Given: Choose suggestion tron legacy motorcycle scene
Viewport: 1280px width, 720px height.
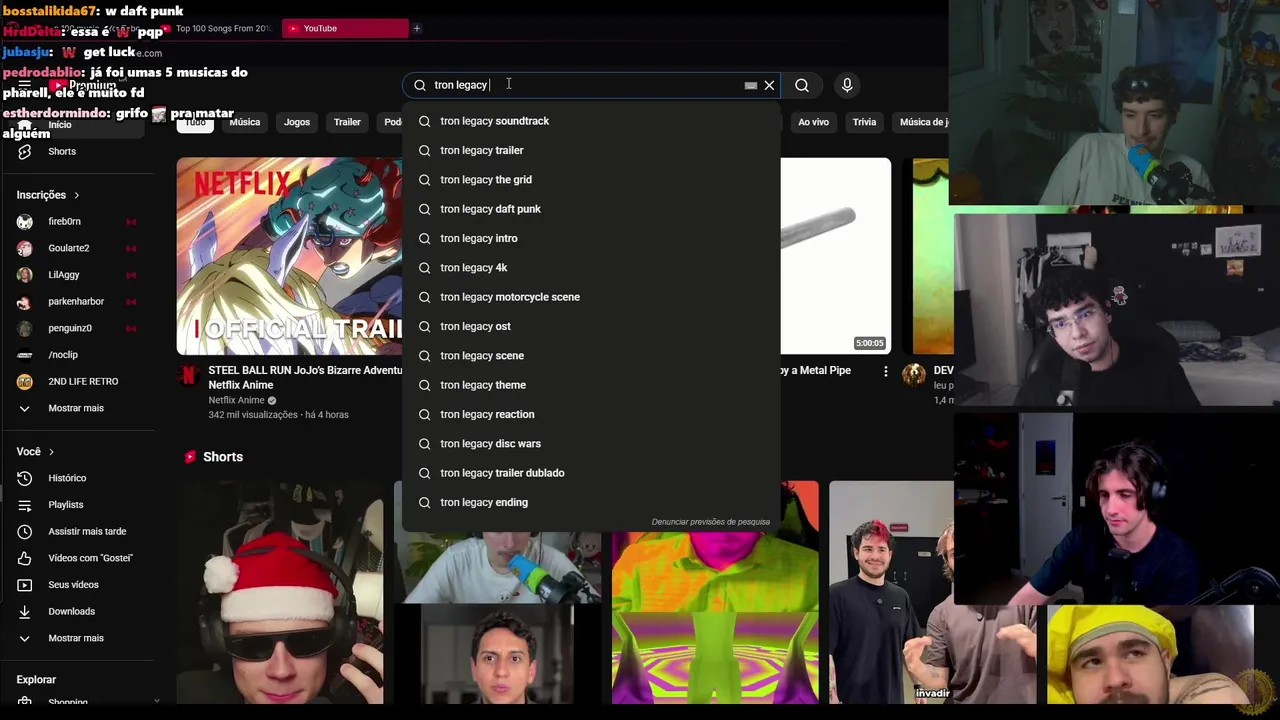Looking at the screenshot, I should click(x=591, y=297).
